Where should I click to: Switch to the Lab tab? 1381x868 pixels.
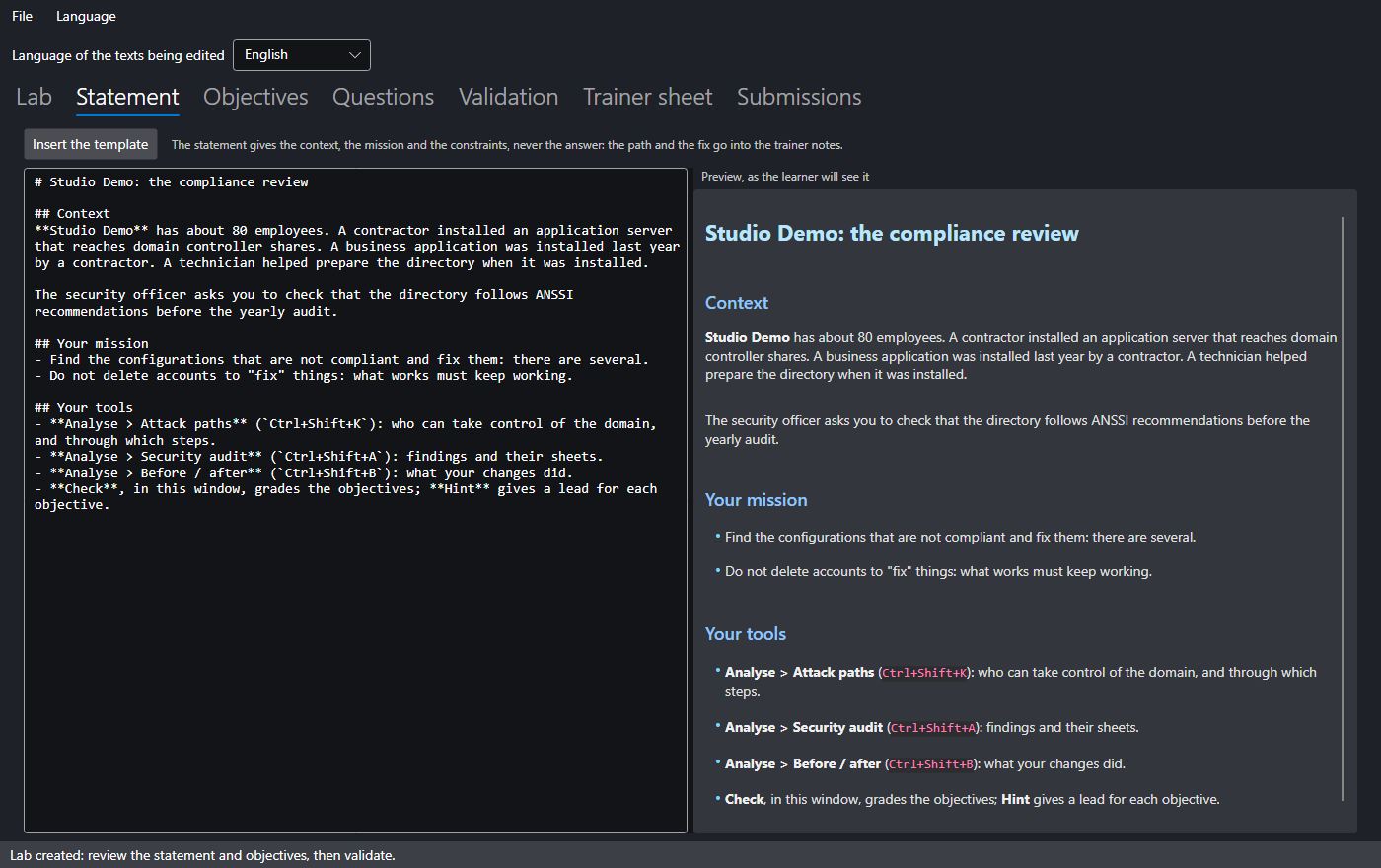point(34,97)
